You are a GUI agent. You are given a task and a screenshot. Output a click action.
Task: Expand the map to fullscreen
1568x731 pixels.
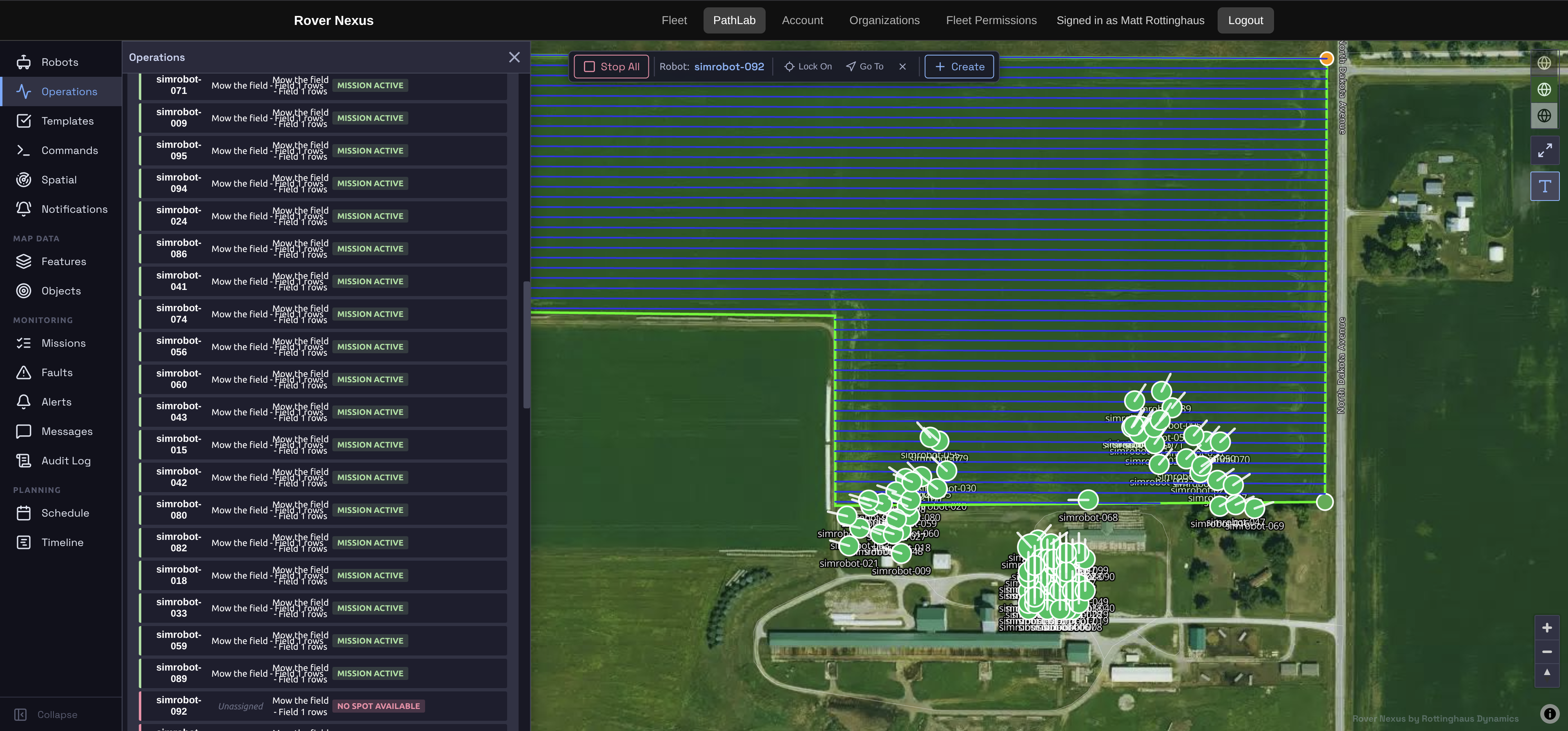1545,150
